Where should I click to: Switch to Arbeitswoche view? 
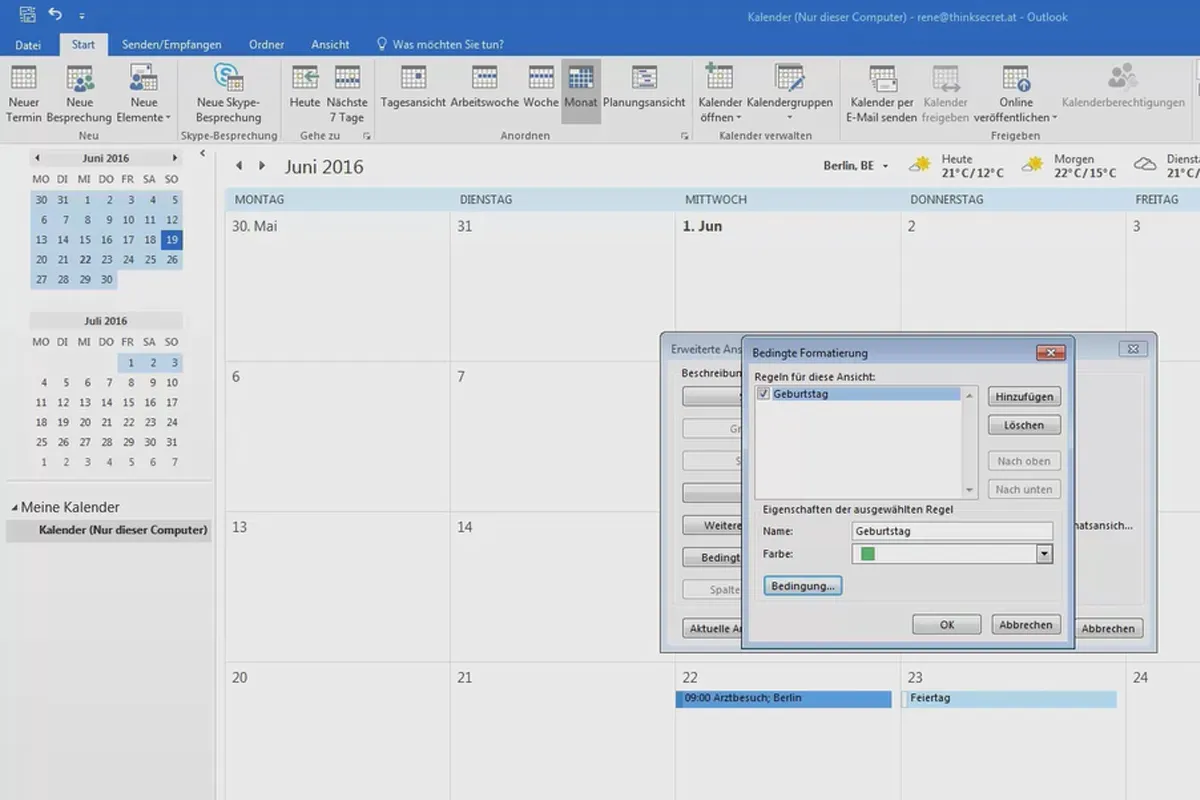click(484, 88)
